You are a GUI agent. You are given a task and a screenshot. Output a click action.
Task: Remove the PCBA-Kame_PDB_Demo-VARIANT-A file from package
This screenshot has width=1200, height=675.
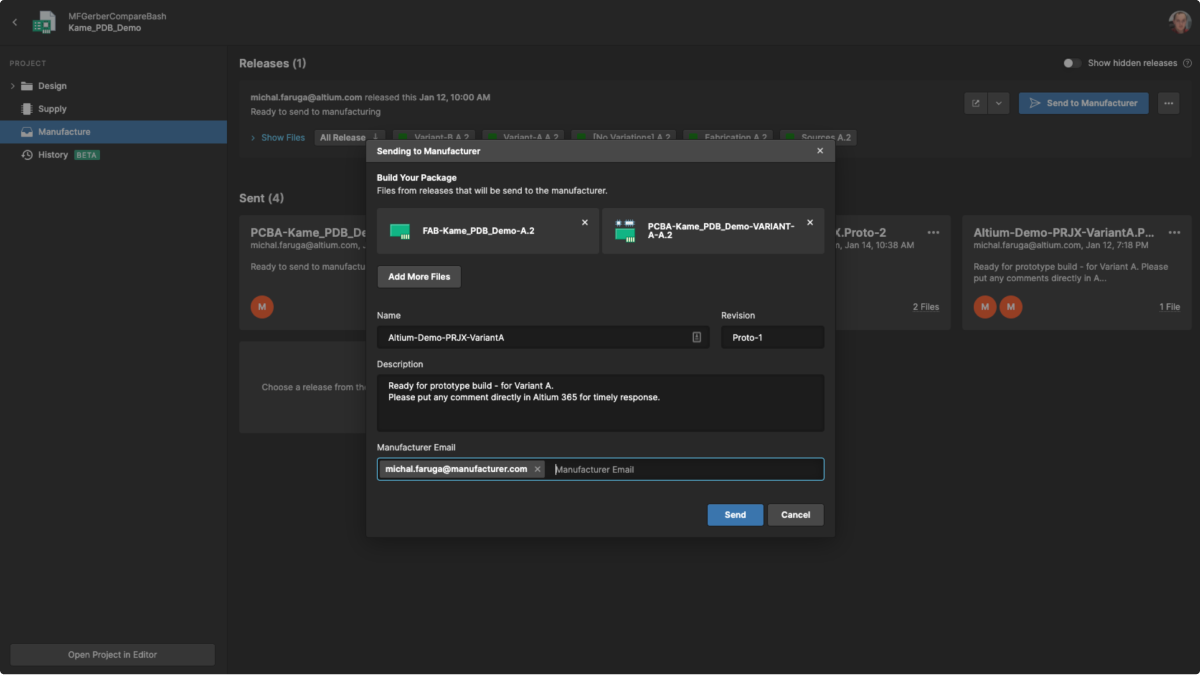coord(810,223)
